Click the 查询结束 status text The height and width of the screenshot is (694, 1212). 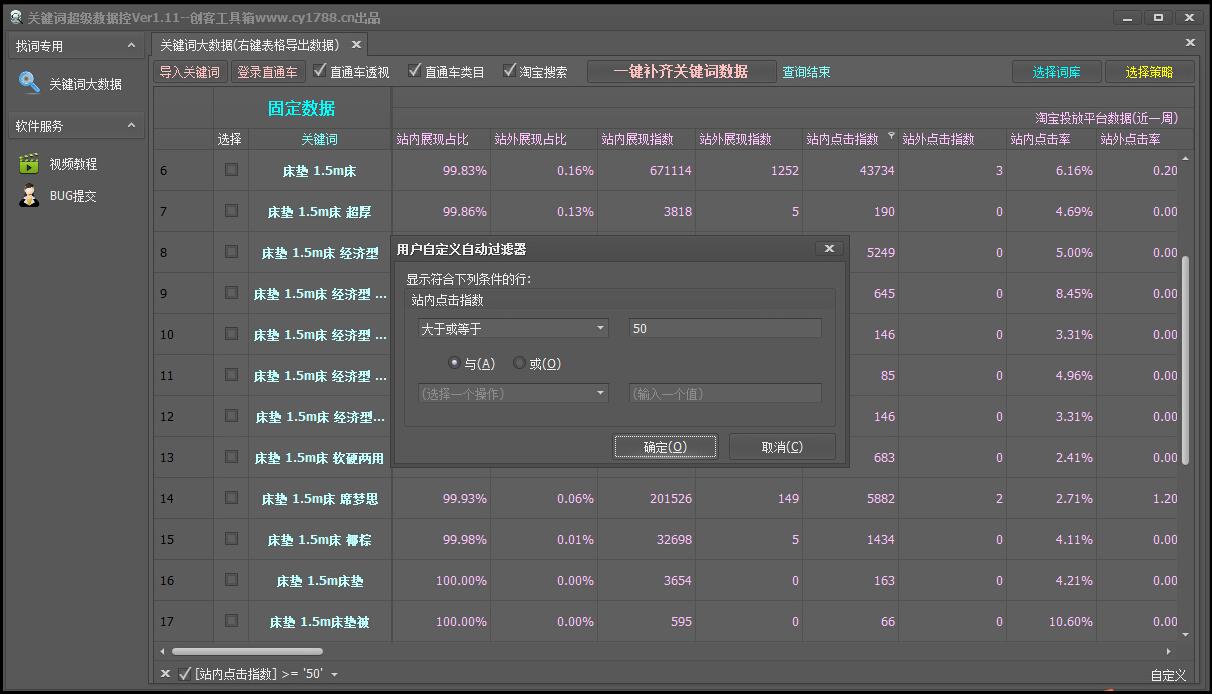tap(806, 72)
